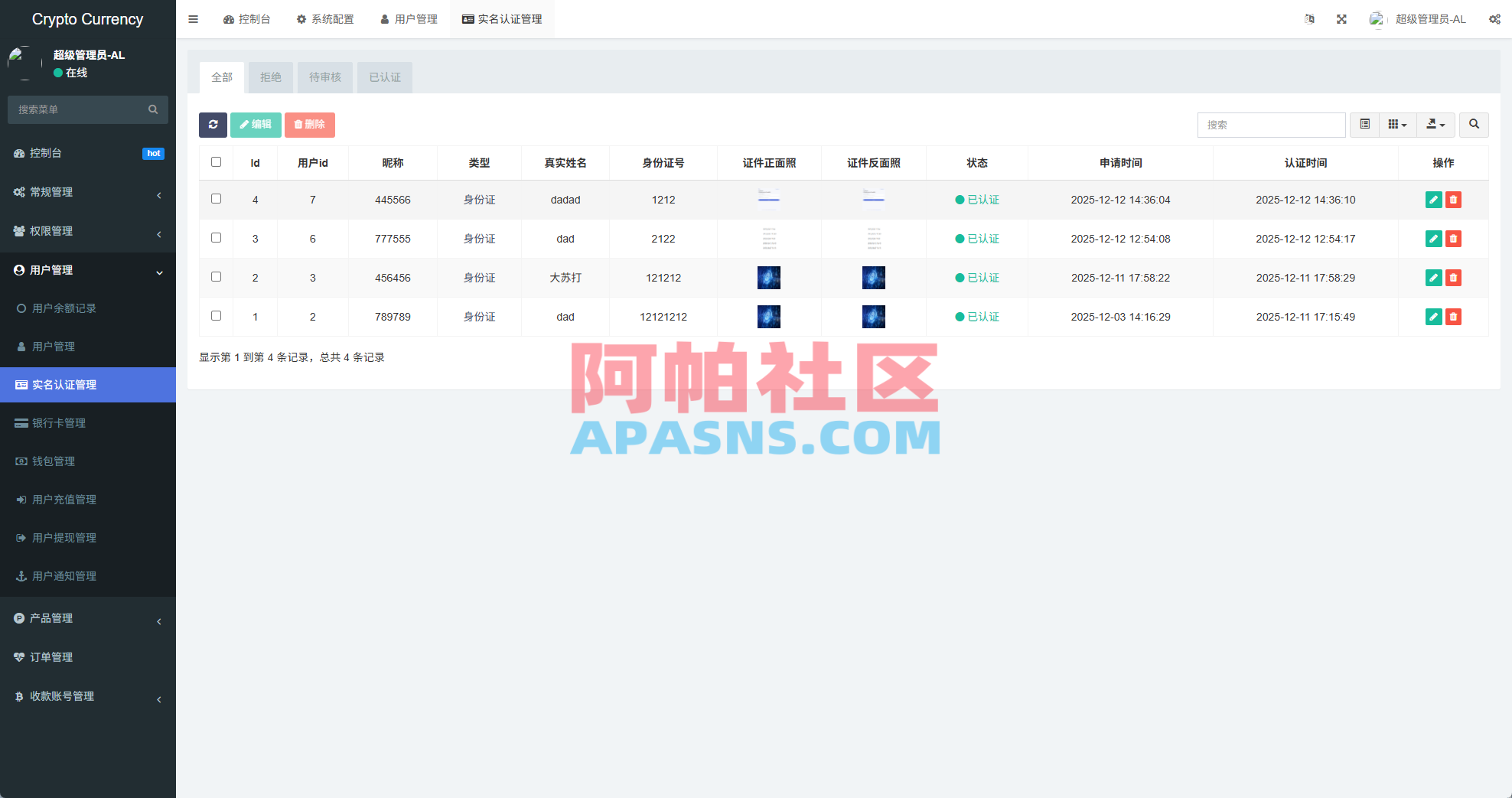Click the sidebar menu search magnifier icon
1512x798 pixels.
coord(153,109)
